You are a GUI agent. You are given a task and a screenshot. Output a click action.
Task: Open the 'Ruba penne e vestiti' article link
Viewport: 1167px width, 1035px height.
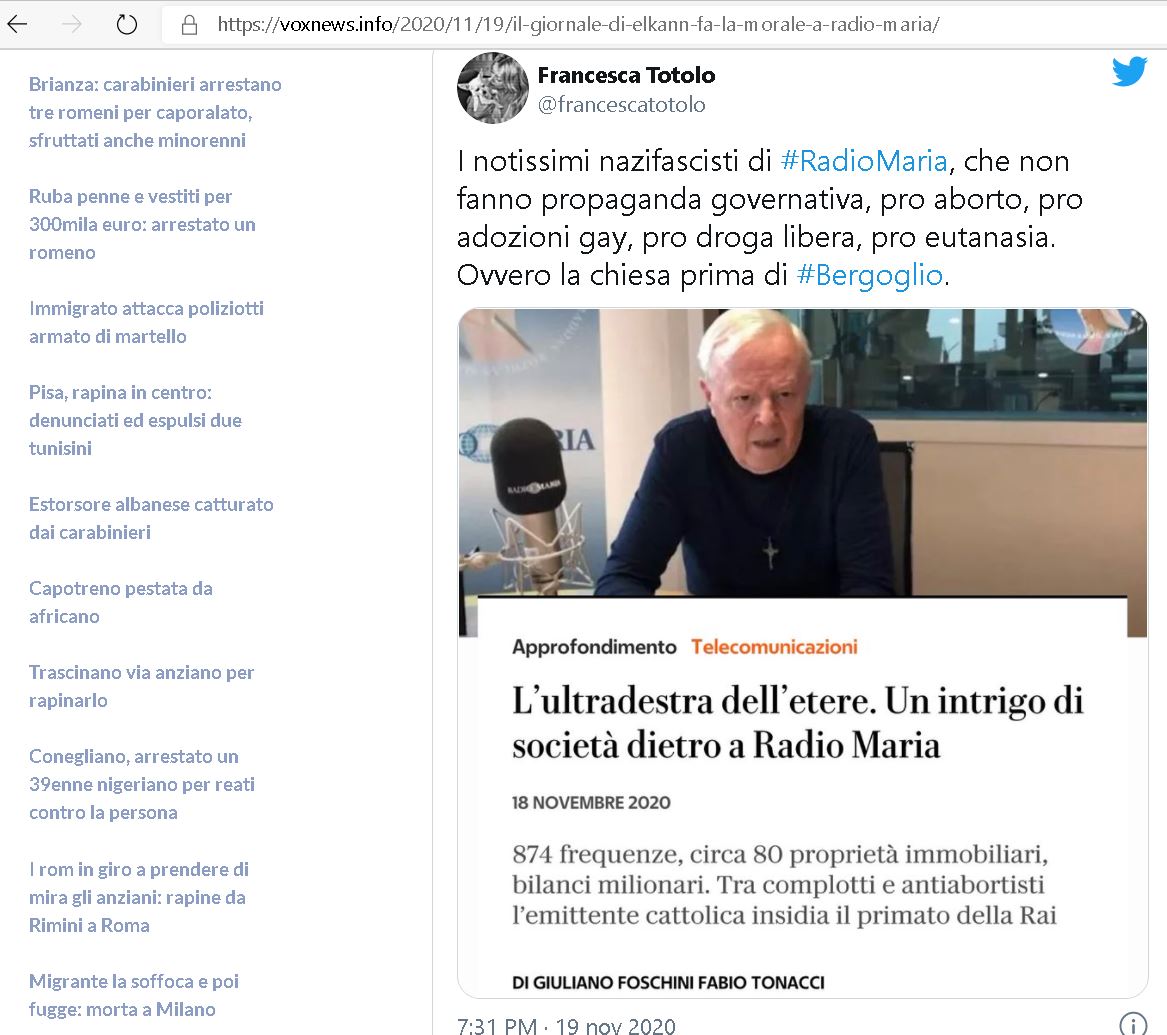142,224
